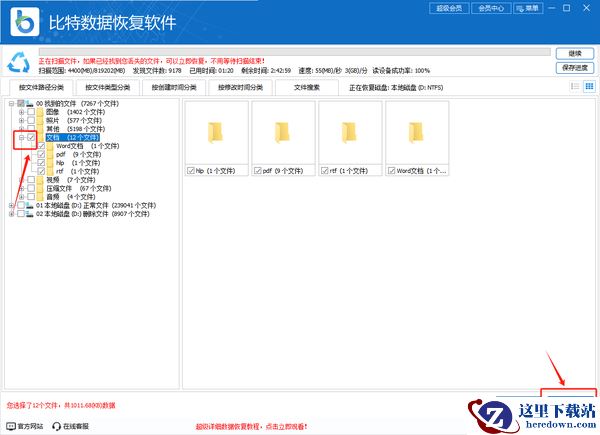Click the drive icon beside 01 本地磁盘 正常文件

(29, 205)
